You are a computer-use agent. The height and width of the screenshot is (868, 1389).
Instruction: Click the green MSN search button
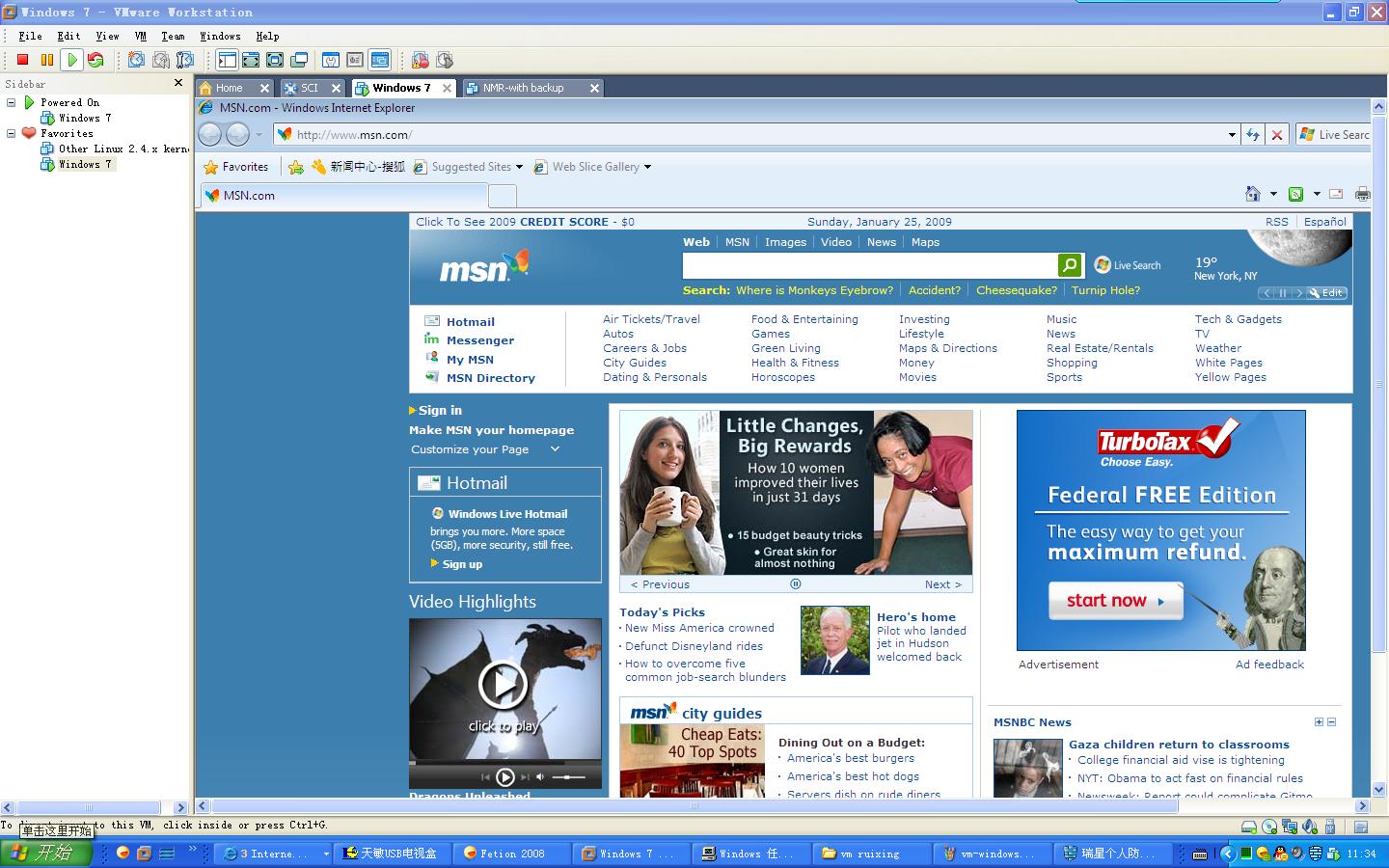pyautogui.click(x=1069, y=265)
